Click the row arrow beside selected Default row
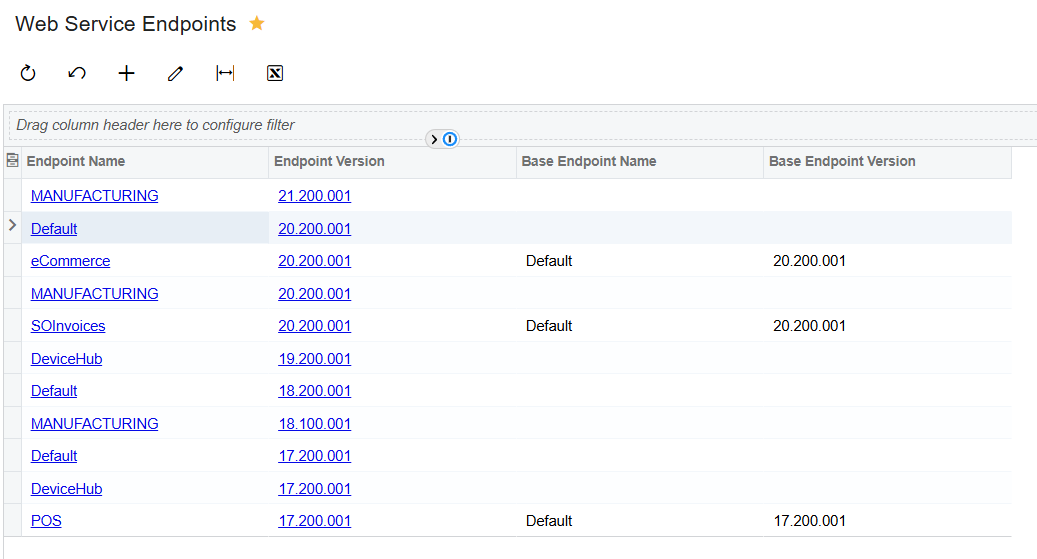 pyautogui.click(x=12, y=226)
